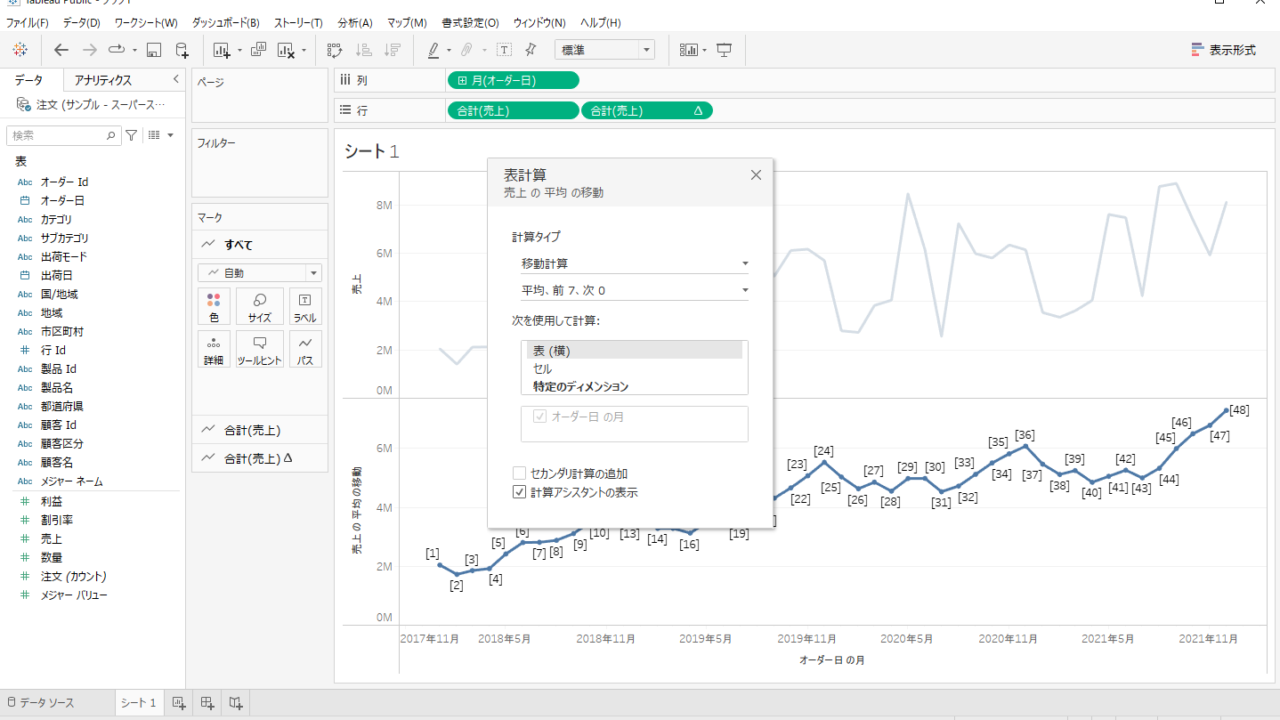
Task: Click the 月(オーダー日) pill in columns
Action: (x=513, y=81)
